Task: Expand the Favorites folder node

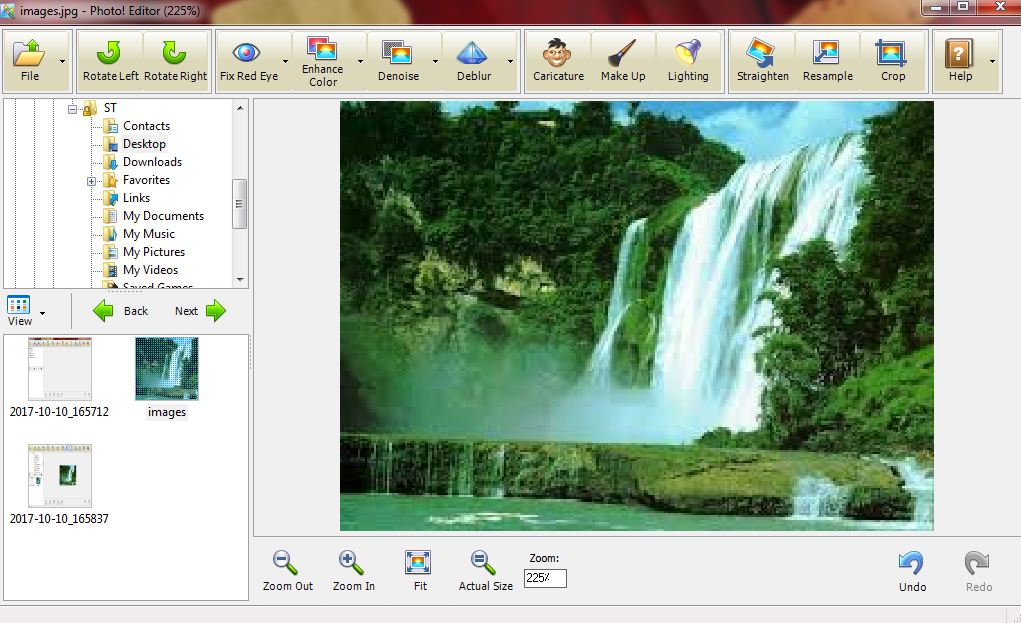Action: [92, 181]
